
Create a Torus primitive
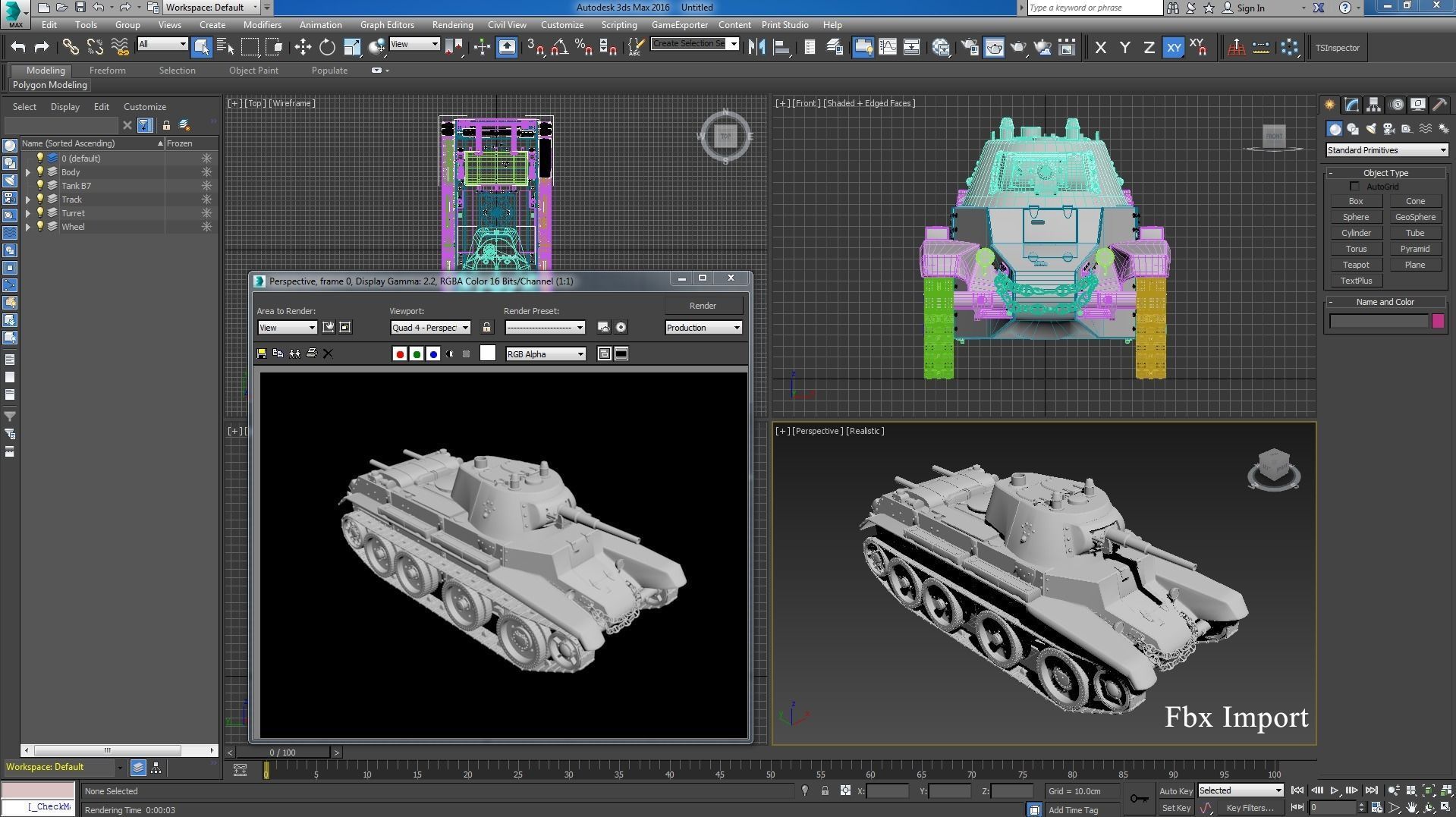[1355, 249]
